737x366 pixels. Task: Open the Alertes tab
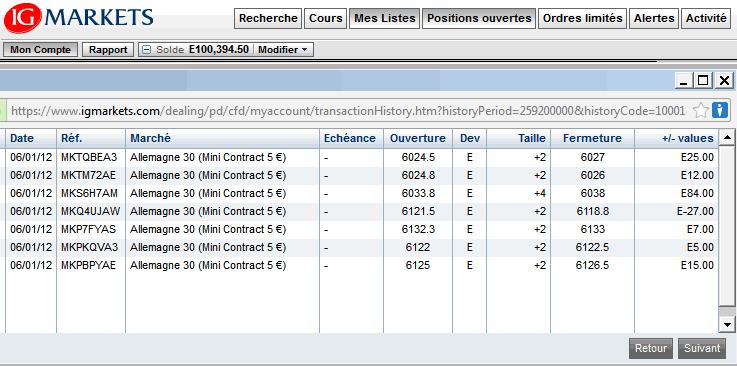(x=654, y=18)
